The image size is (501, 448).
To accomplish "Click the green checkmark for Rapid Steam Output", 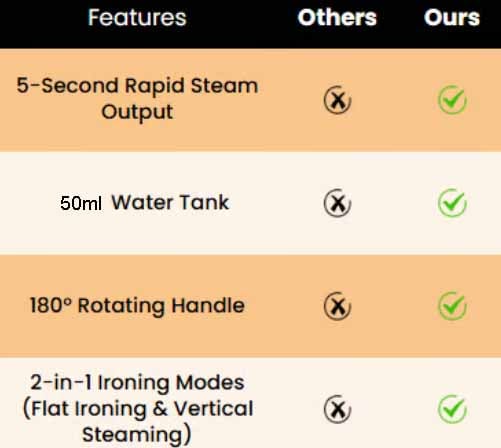I will tap(452, 100).
